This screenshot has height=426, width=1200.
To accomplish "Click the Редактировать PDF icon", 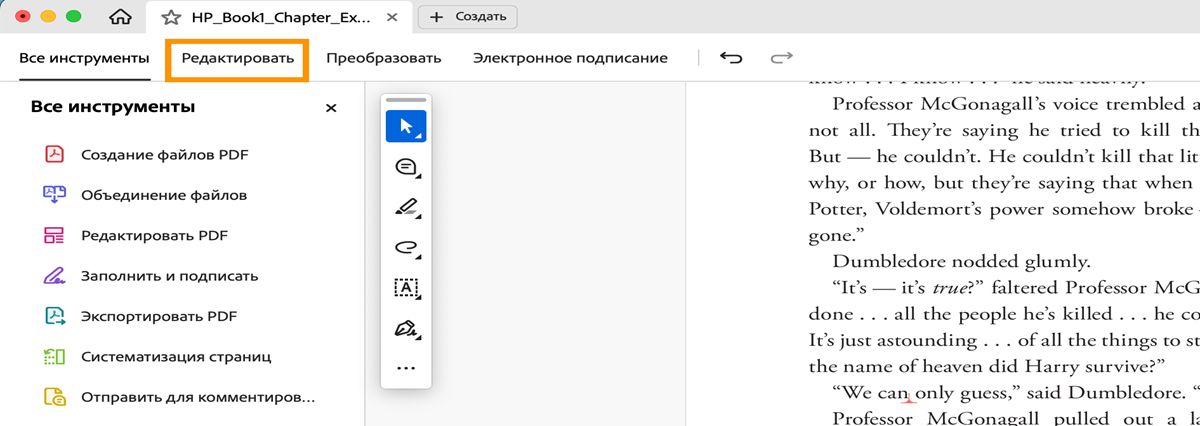I will click(53, 235).
